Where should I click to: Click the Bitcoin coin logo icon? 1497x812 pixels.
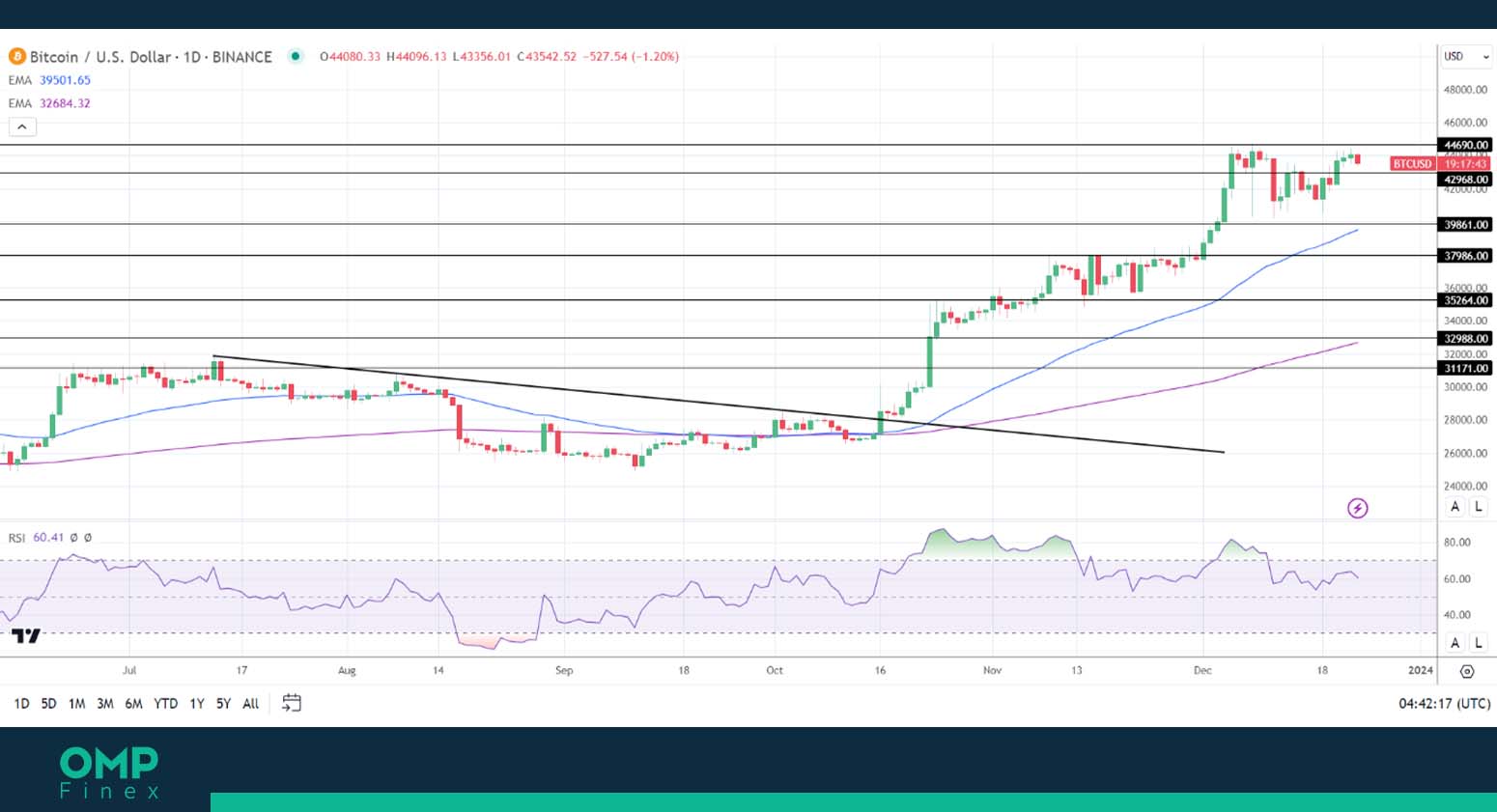pyautogui.click(x=16, y=56)
